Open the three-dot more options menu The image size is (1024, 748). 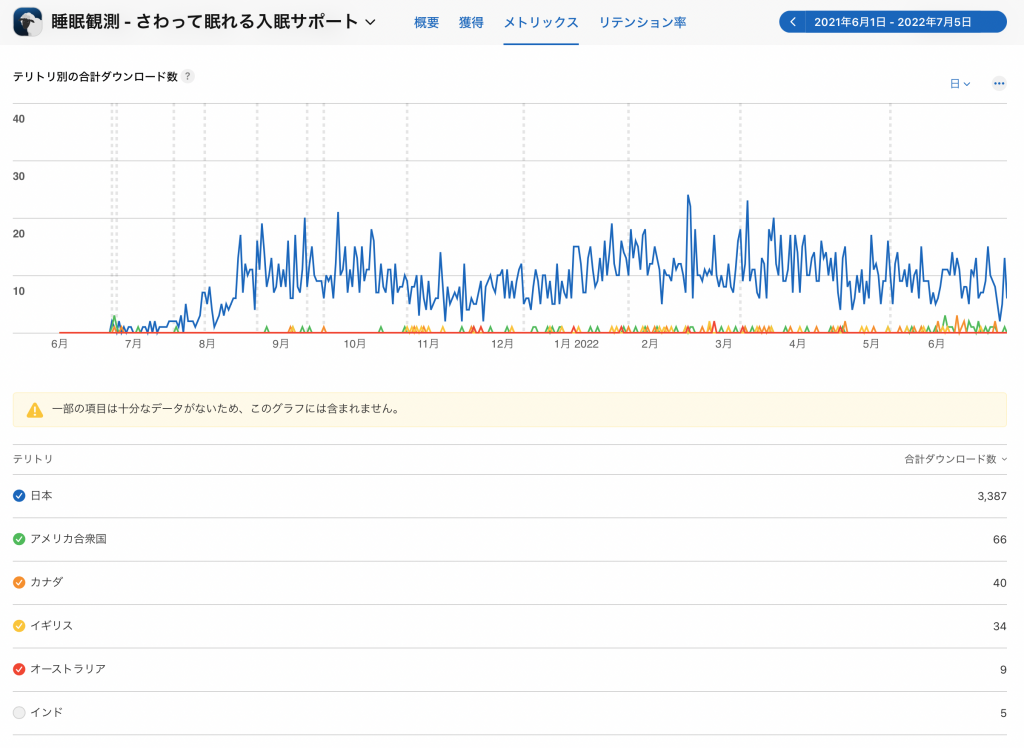click(x=998, y=84)
